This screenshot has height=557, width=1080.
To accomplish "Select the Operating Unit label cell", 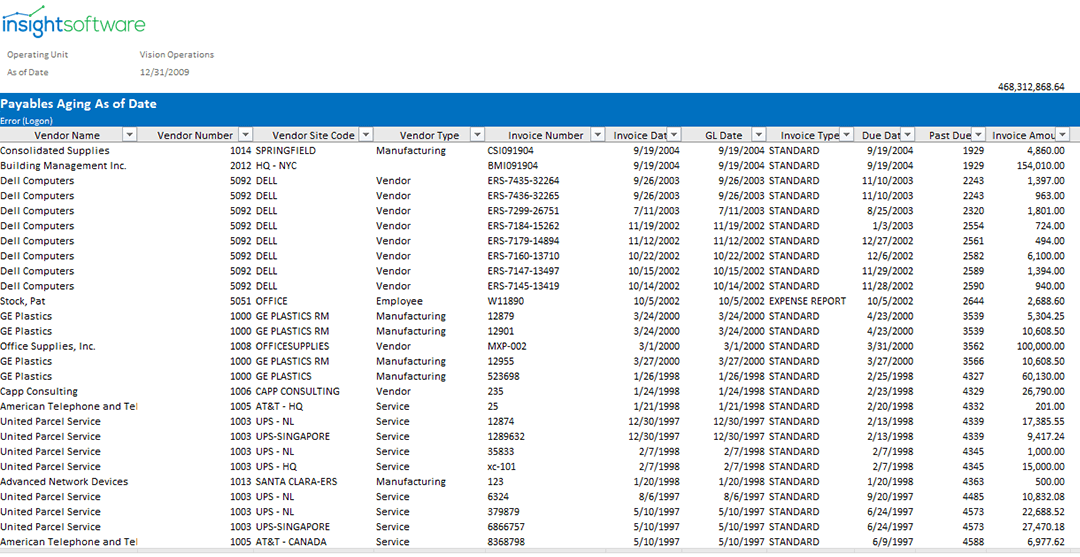I will pos(38,54).
